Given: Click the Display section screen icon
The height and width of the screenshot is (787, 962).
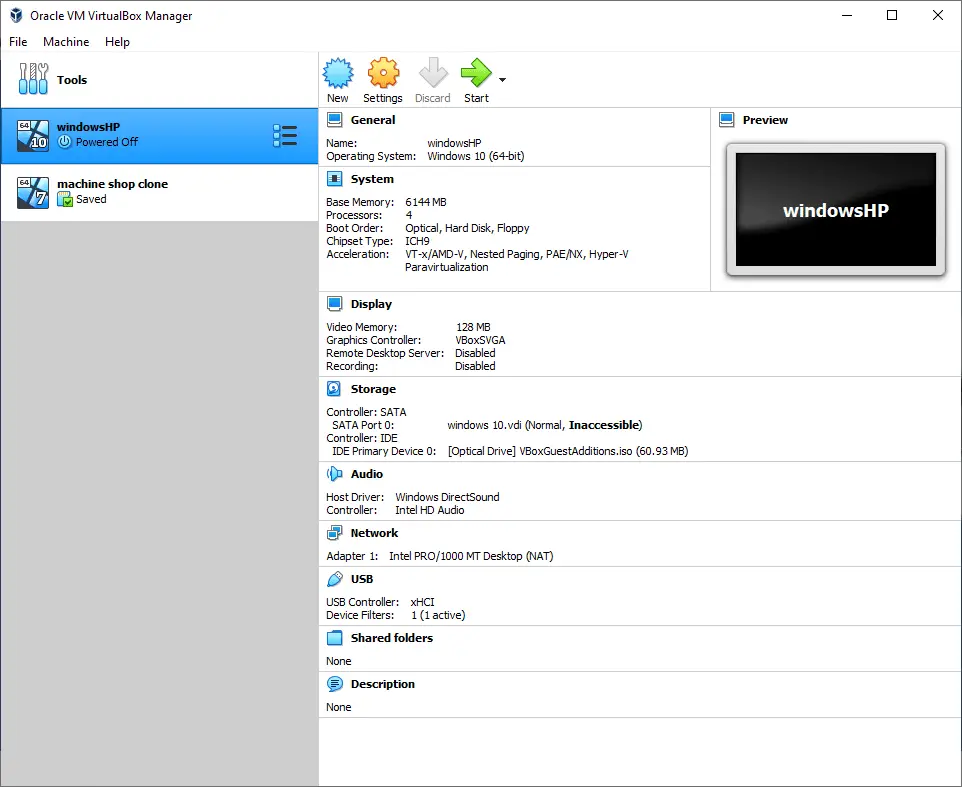Looking at the screenshot, I should pyautogui.click(x=334, y=304).
